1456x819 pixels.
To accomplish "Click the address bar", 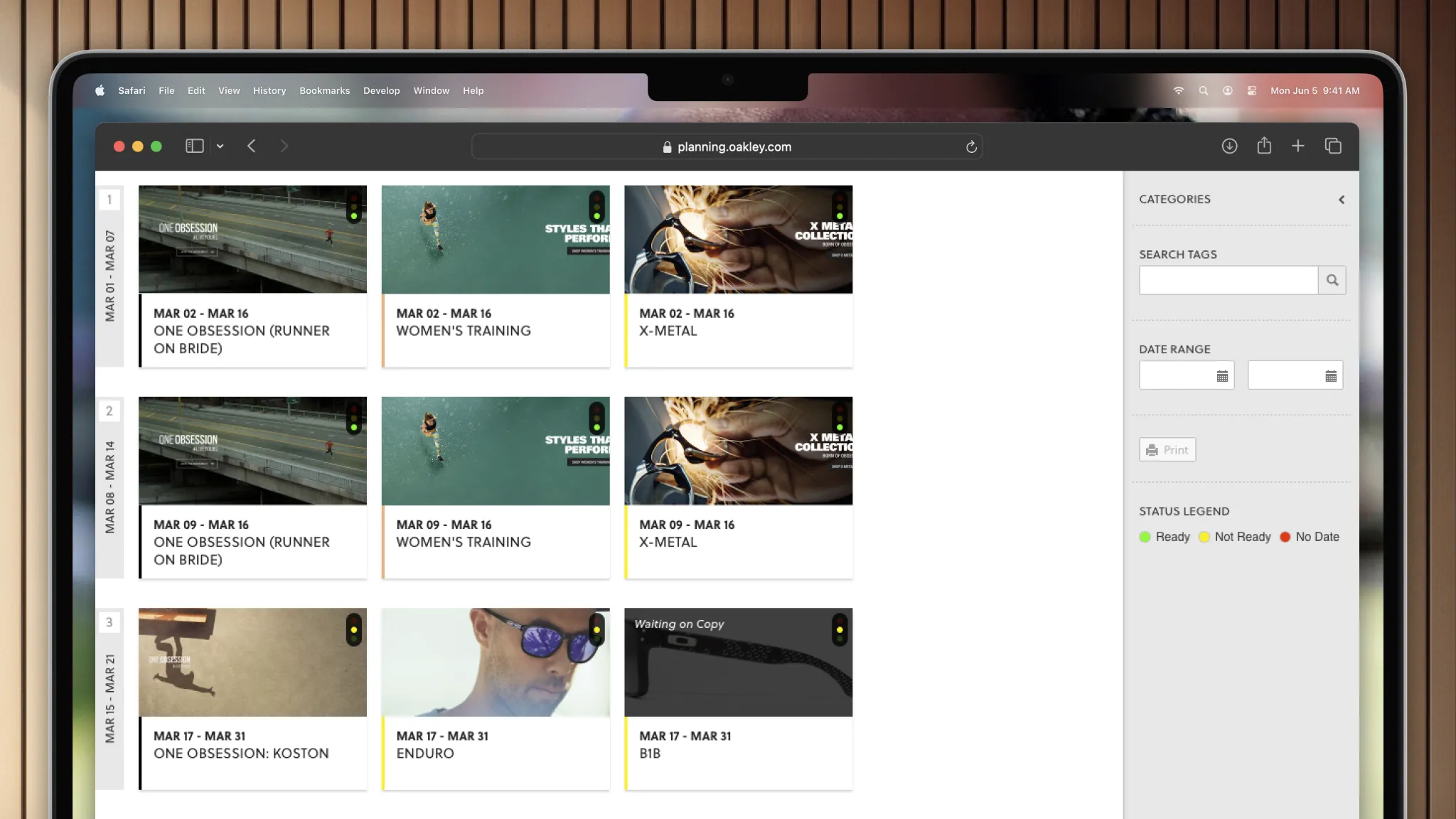I will pyautogui.click(x=727, y=146).
